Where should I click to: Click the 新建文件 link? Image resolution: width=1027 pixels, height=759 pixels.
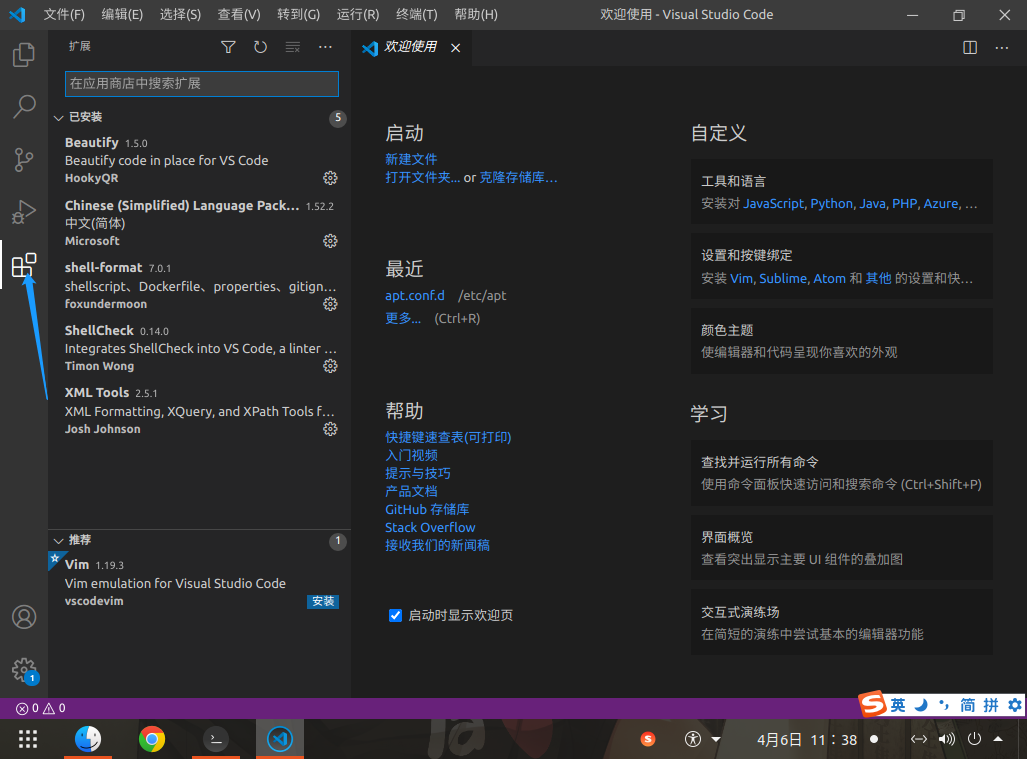tap(411, 159)
